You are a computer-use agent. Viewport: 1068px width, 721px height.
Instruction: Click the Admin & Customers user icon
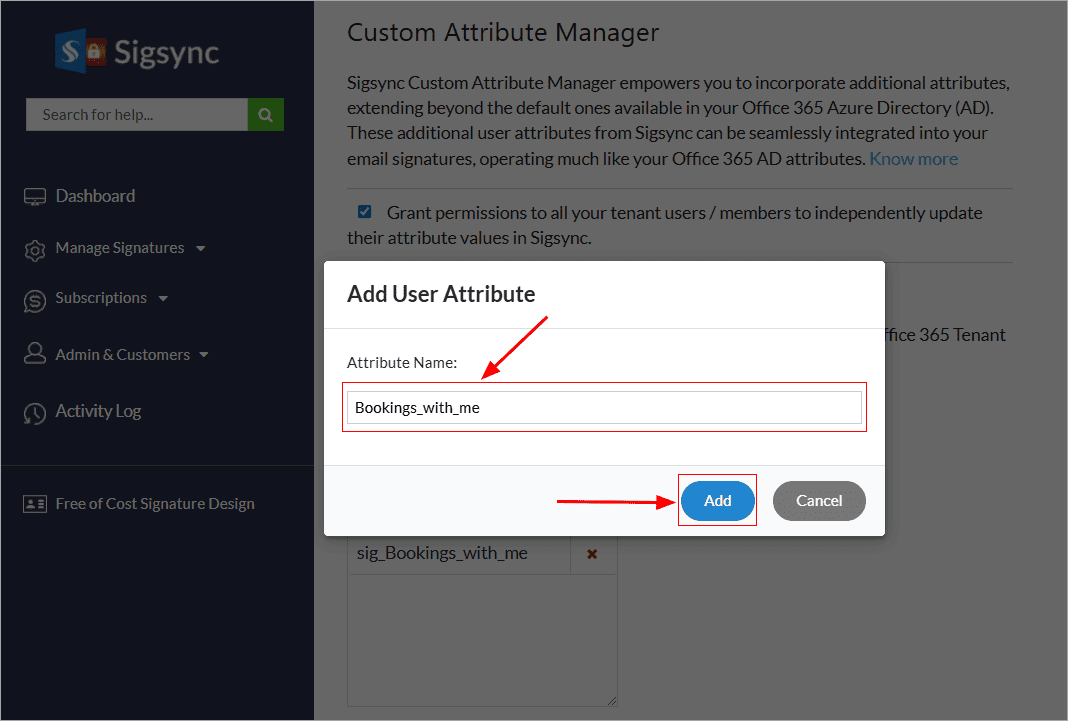click(x=35, y=353)
